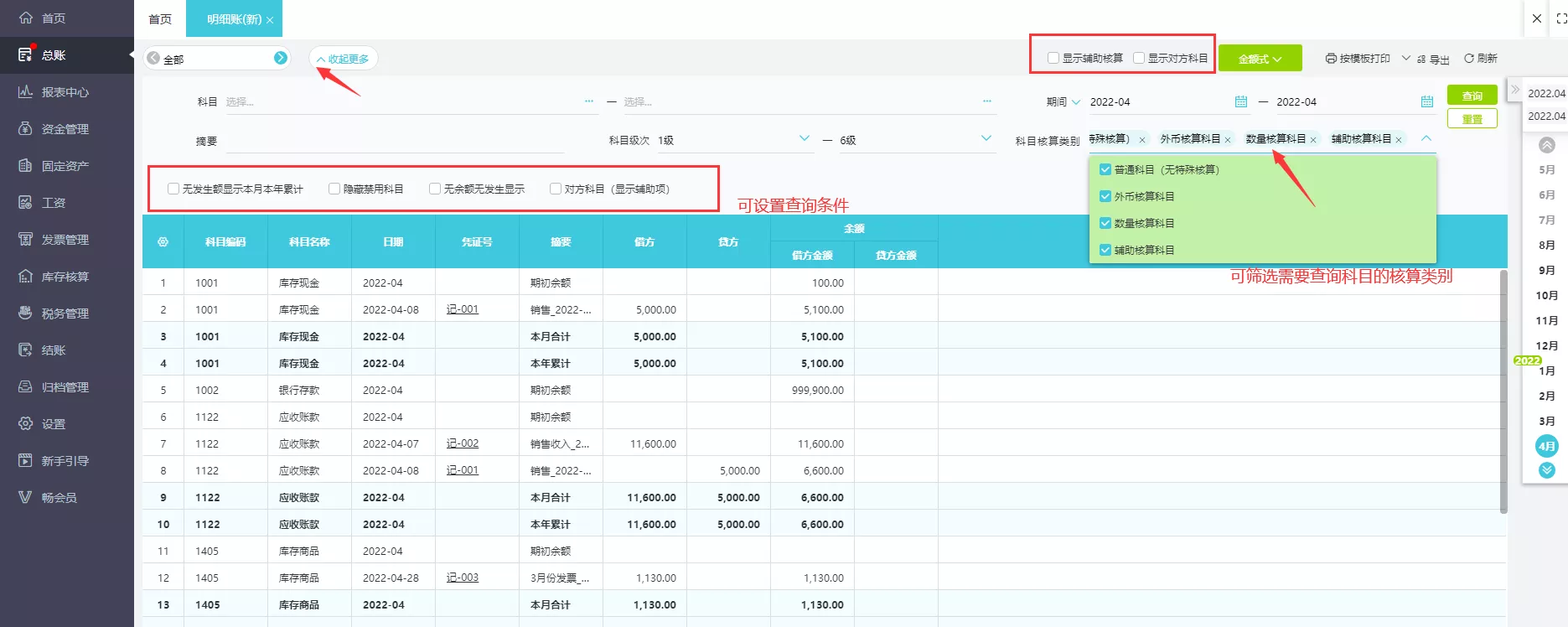Expand the print options arrow beside 按模板打印
The width and height of the screenshot is (1568, 627).
pyautogui.click(x=1405, y=59)
